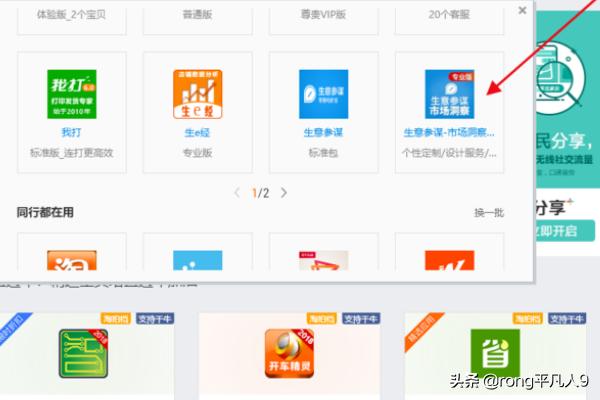This screenshot has width=600, height=400.
Task: Close the popup with the X button
Action: coord(522,10)
